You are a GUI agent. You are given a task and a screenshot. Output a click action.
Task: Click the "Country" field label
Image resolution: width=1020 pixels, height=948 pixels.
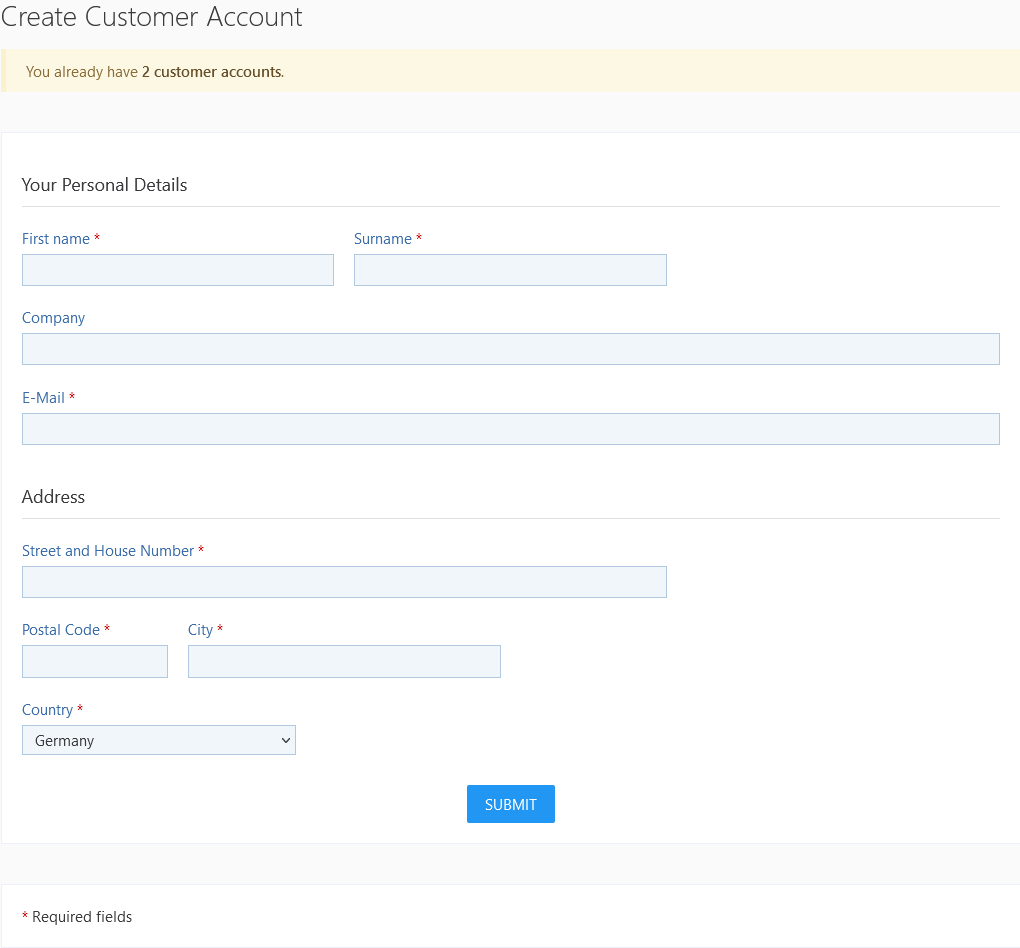point(47,710)
